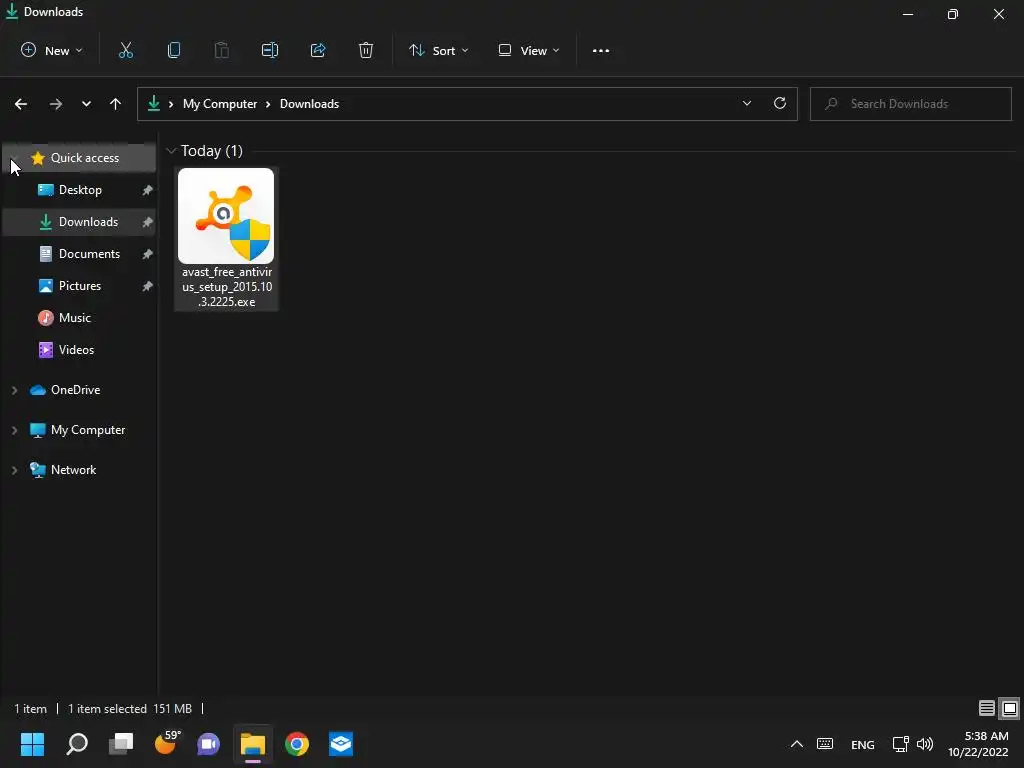This screenshot has width=1024, height=768.
Task: Expand the address bar history dropdown
Action: (746, 103)
